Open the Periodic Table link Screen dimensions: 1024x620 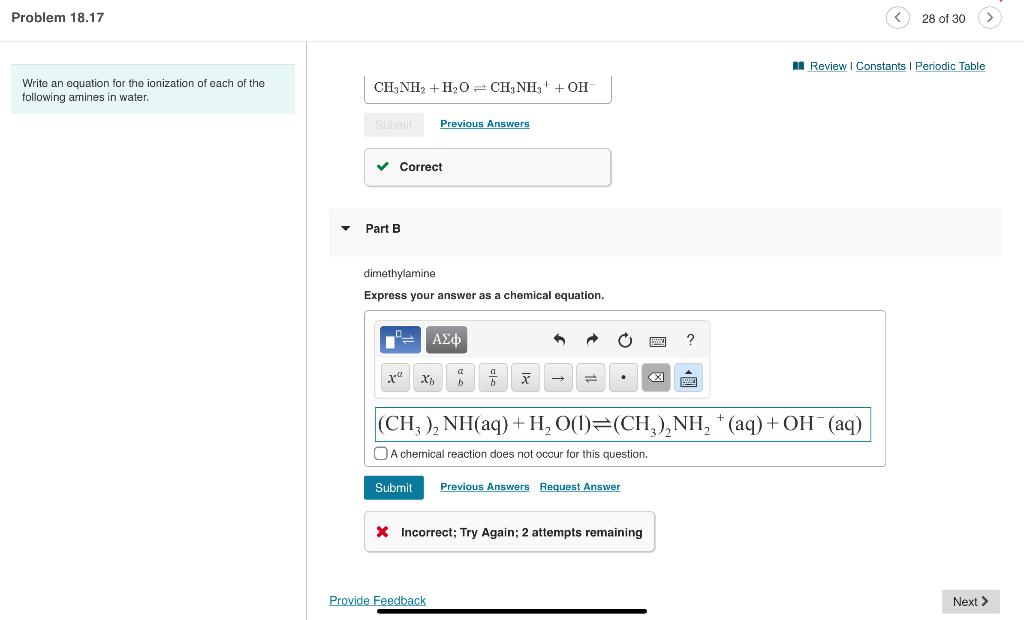click(949, 66)
